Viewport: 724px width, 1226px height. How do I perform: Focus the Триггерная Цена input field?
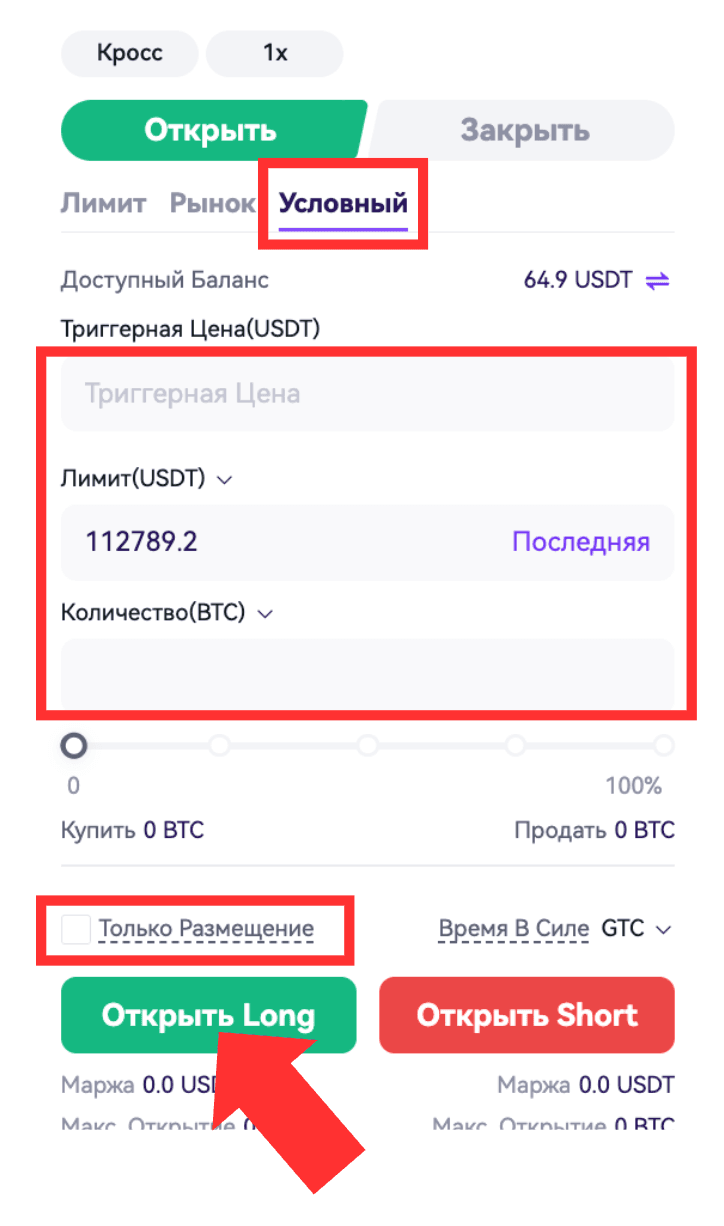point(367,394)
